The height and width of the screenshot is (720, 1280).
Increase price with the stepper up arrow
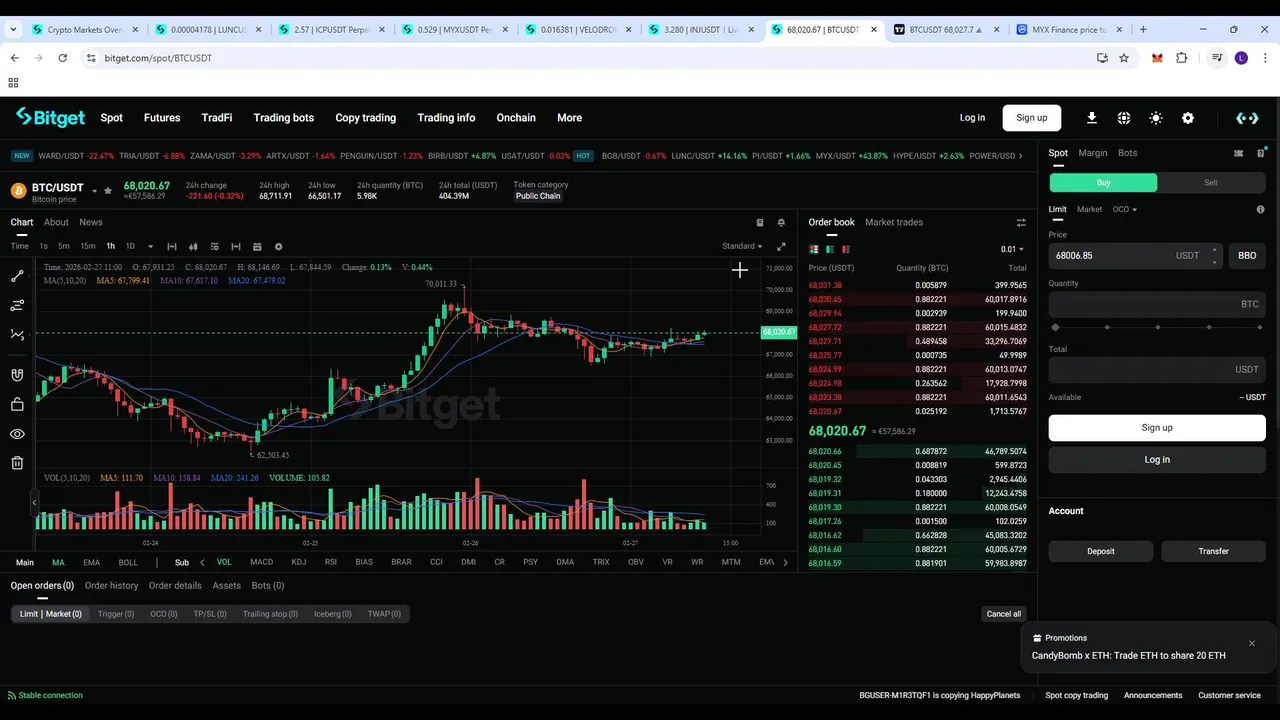pos(1215,250)
